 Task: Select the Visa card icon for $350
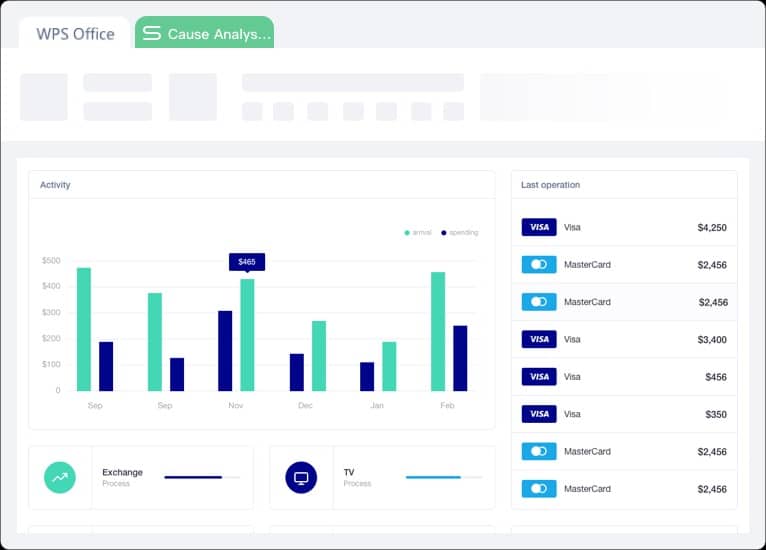(x=539, y=414)
